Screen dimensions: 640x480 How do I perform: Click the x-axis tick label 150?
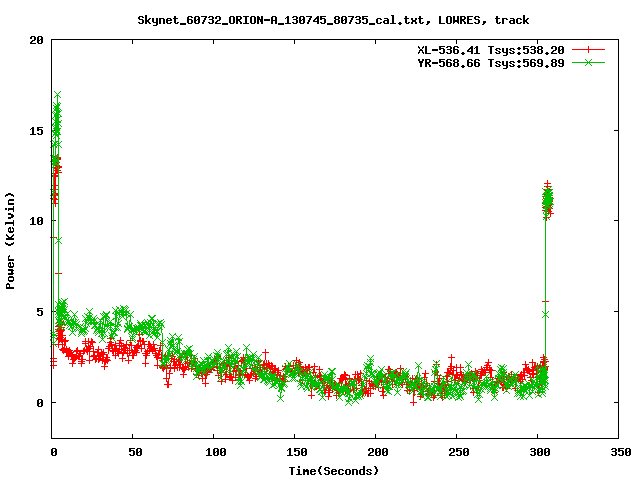pos(296,452)
